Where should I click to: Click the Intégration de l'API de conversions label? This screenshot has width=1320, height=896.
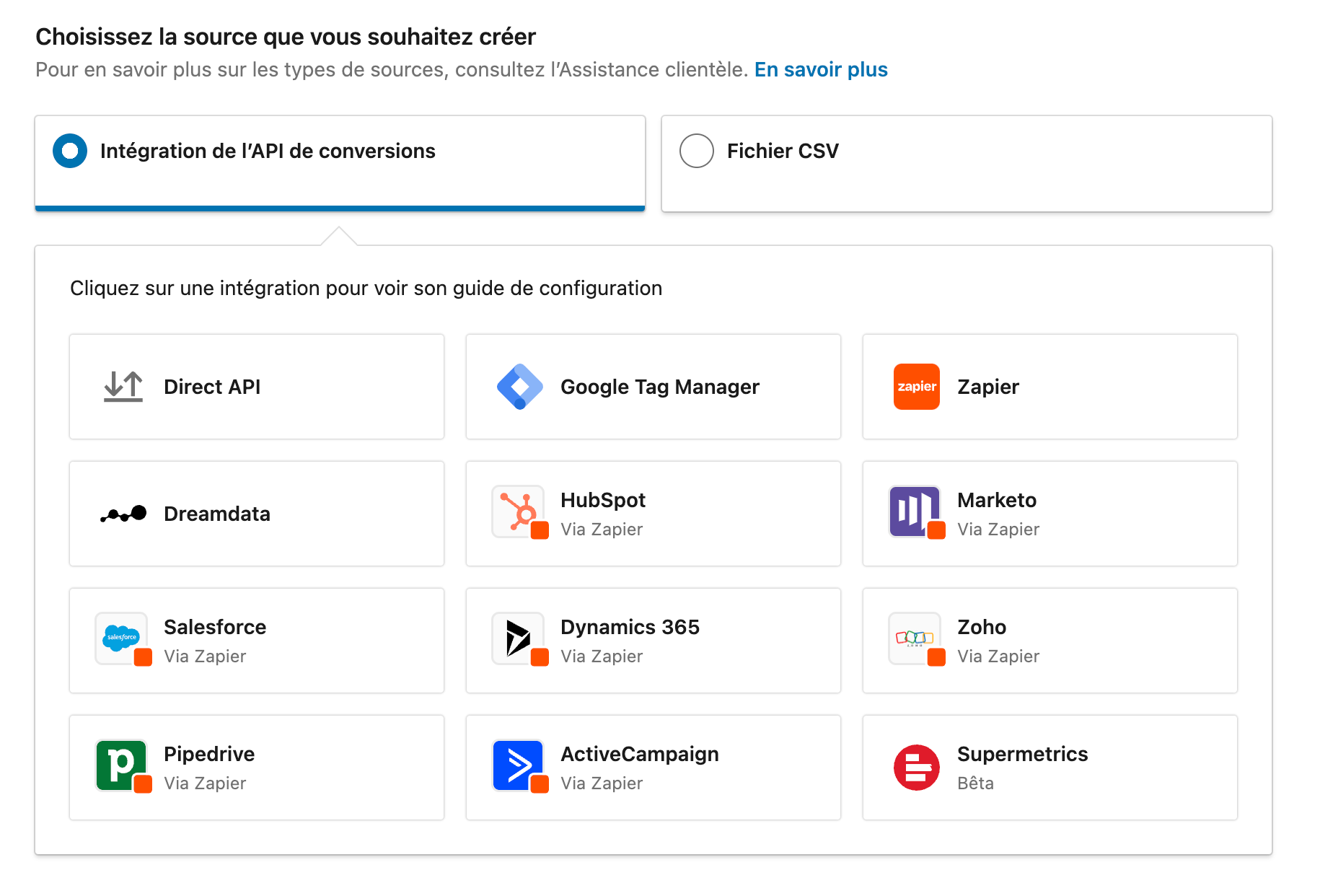[x=268, y=151]
